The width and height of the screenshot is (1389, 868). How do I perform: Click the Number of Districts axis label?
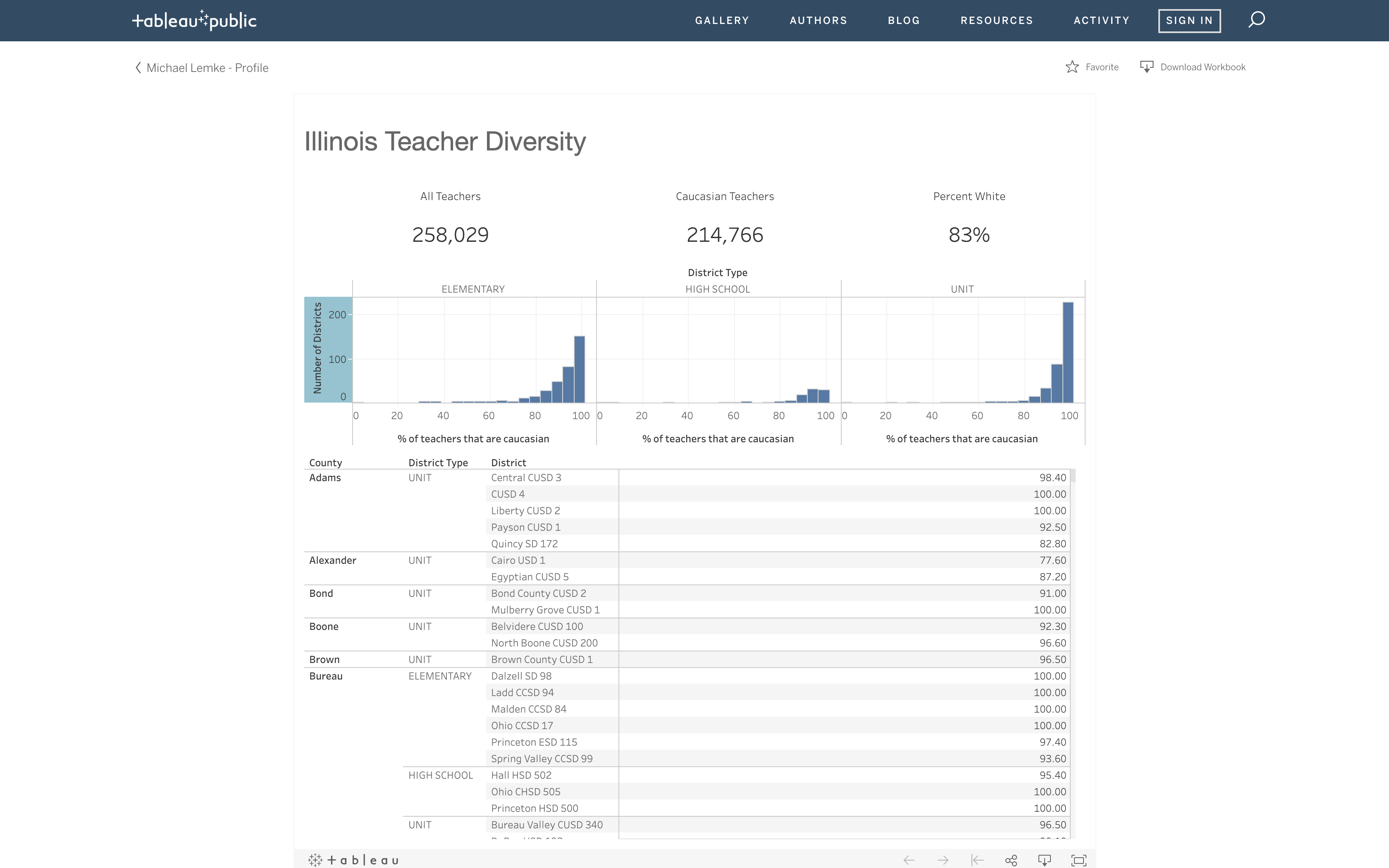(317, 348)
